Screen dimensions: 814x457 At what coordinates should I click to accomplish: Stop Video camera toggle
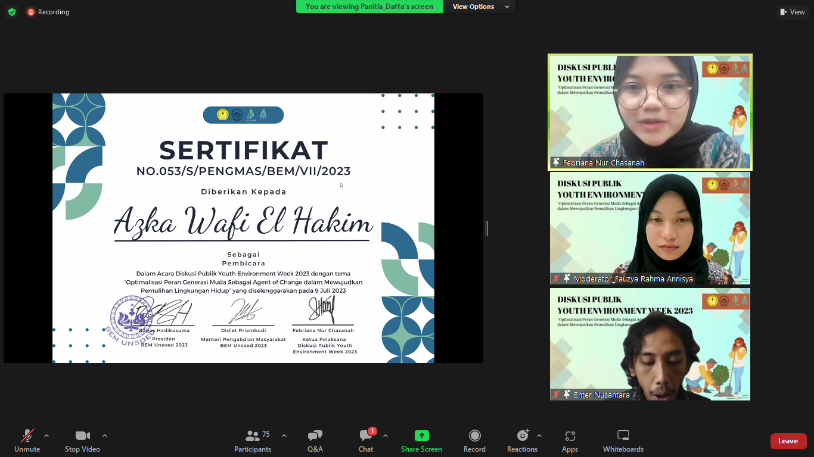point(82,438)
